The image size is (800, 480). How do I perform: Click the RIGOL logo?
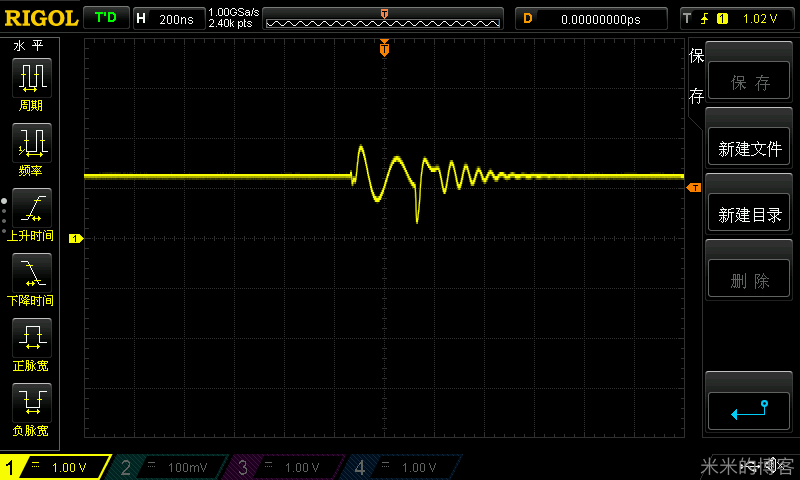pyautogui.click(x=40, y=18)
